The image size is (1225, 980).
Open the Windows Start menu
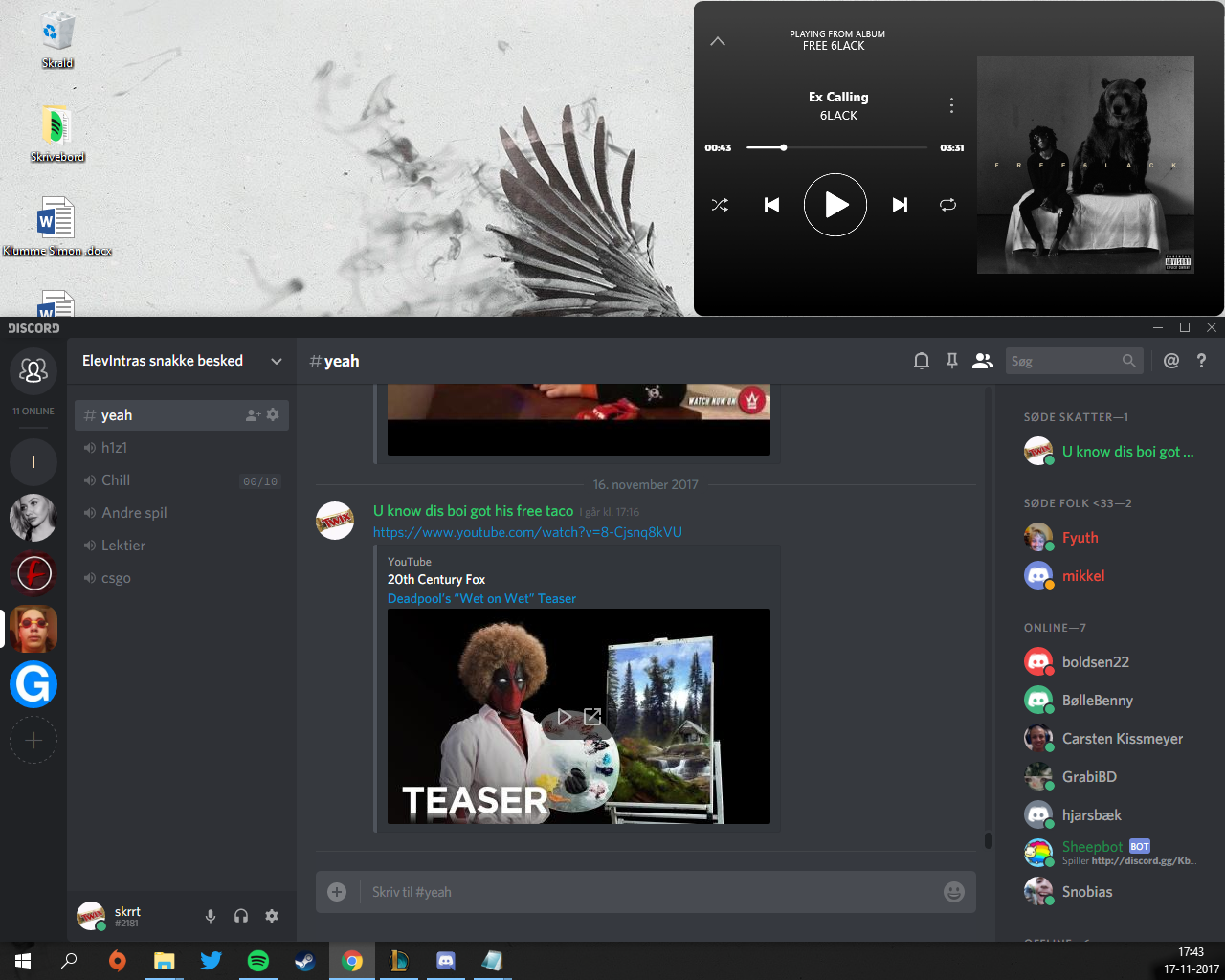23,961
